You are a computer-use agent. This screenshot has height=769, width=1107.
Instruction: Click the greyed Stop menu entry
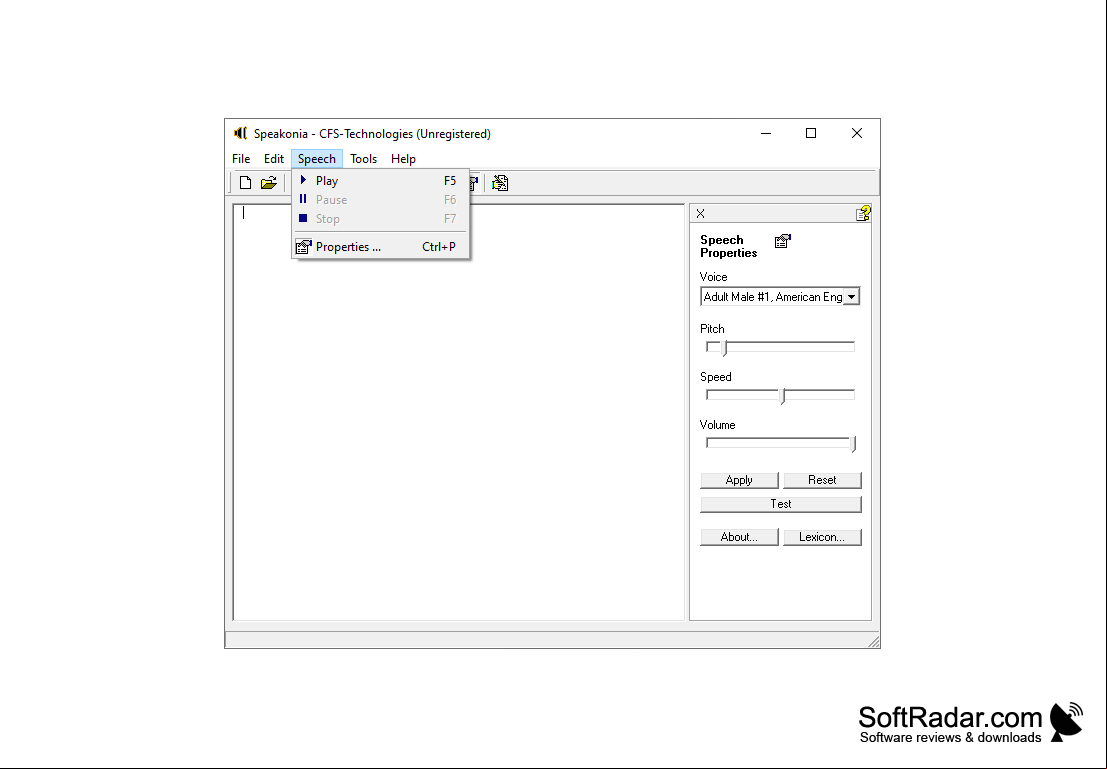click(380, 219)
